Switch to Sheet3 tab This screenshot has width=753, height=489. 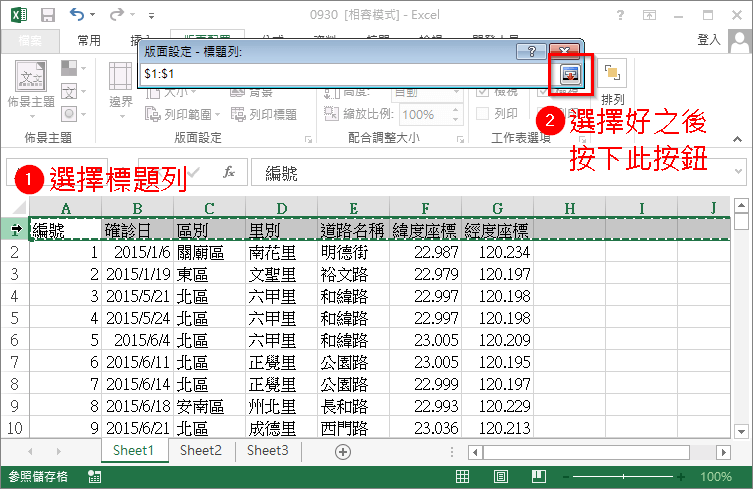267,451
